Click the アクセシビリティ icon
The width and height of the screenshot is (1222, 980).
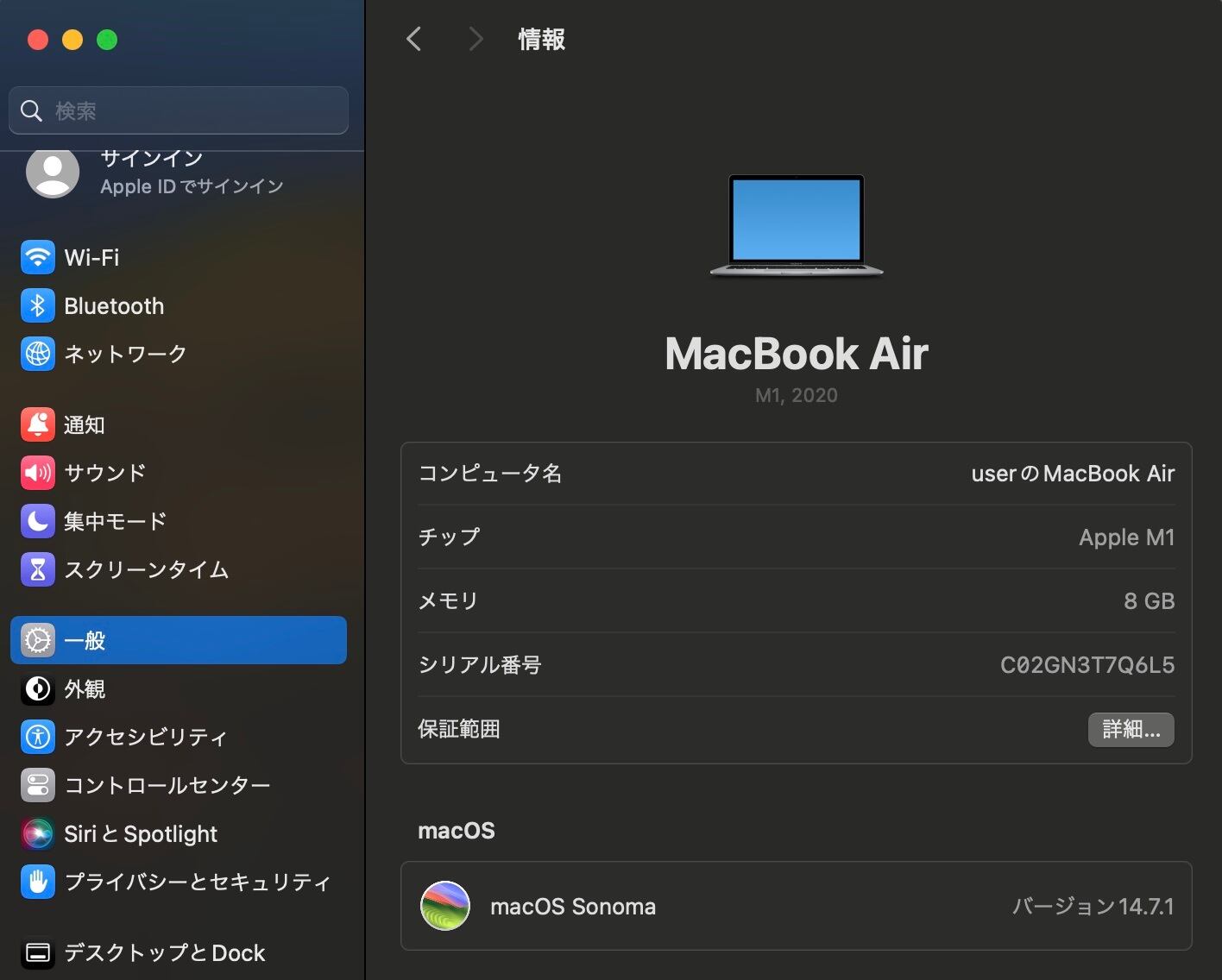38,737
